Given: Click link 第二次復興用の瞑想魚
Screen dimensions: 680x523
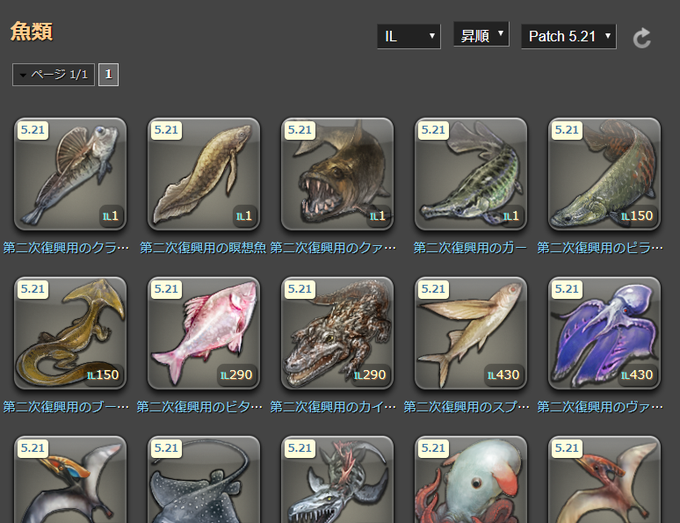Looking at the screenshot, I should click(203, 248).
